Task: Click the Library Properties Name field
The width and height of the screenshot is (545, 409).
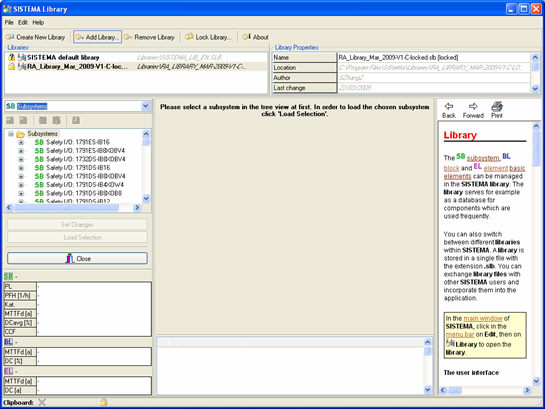Action: pyautogui.click(x=434, y=57)
